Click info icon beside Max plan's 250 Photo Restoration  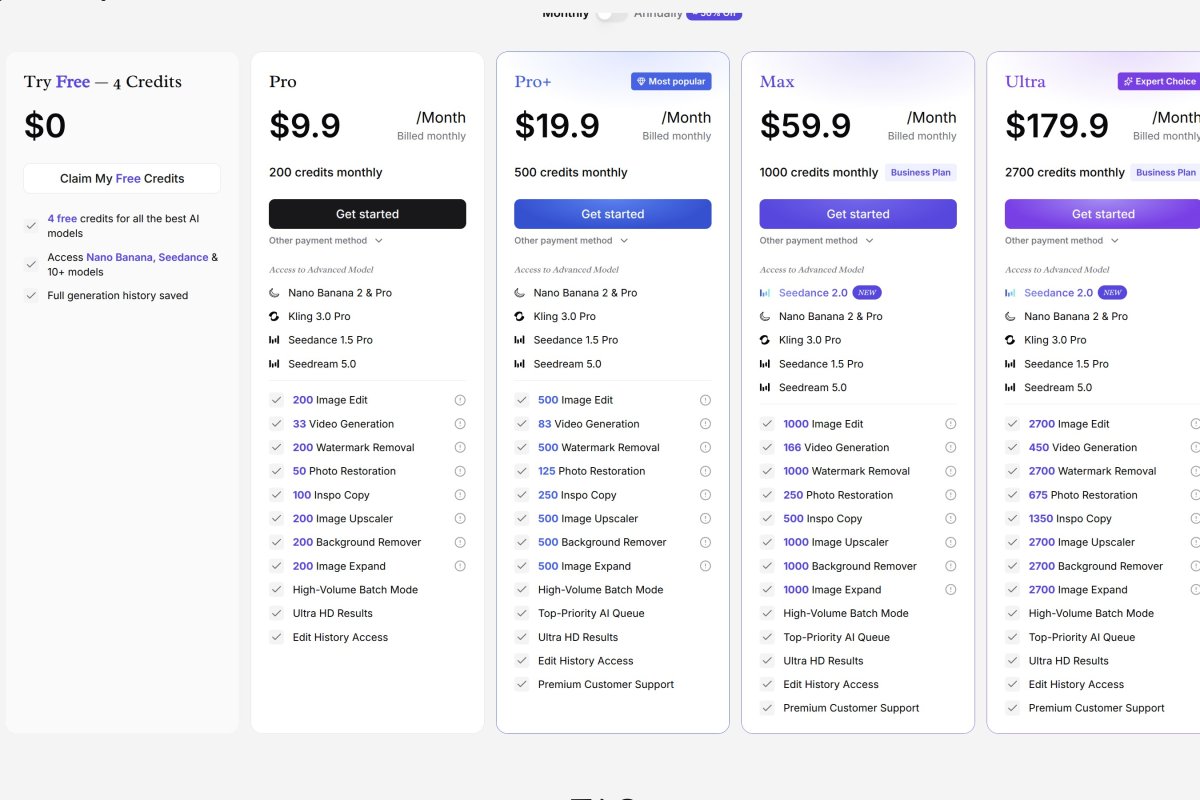950,495
